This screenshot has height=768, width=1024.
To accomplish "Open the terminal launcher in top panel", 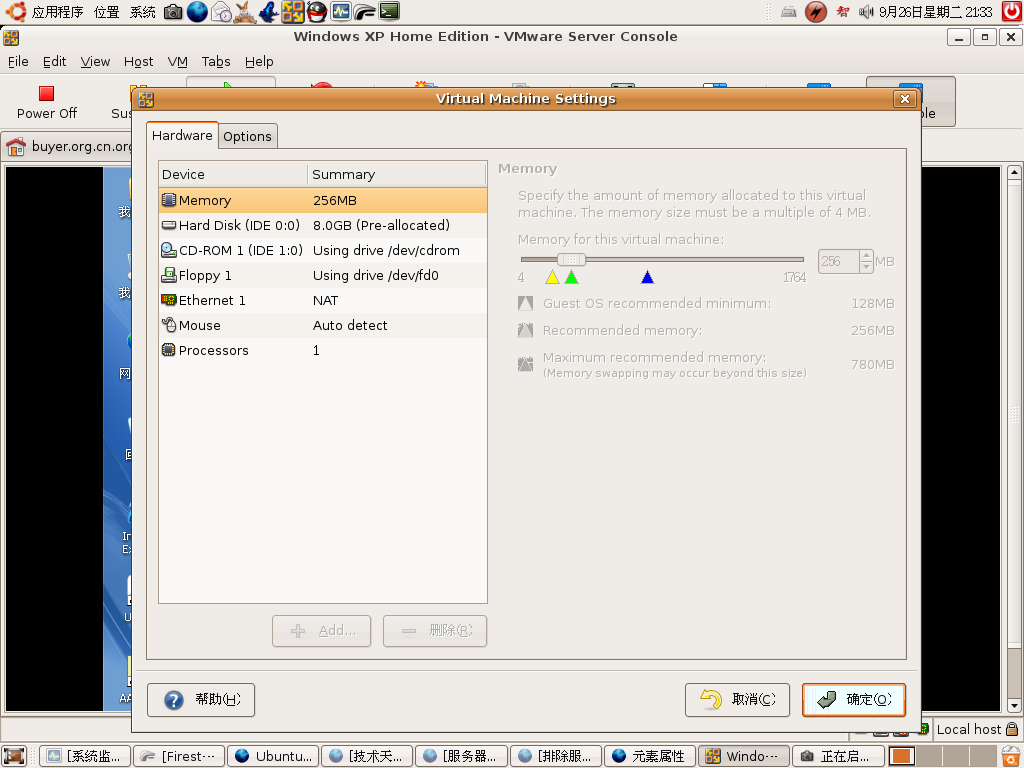I will tap(389, 11).
